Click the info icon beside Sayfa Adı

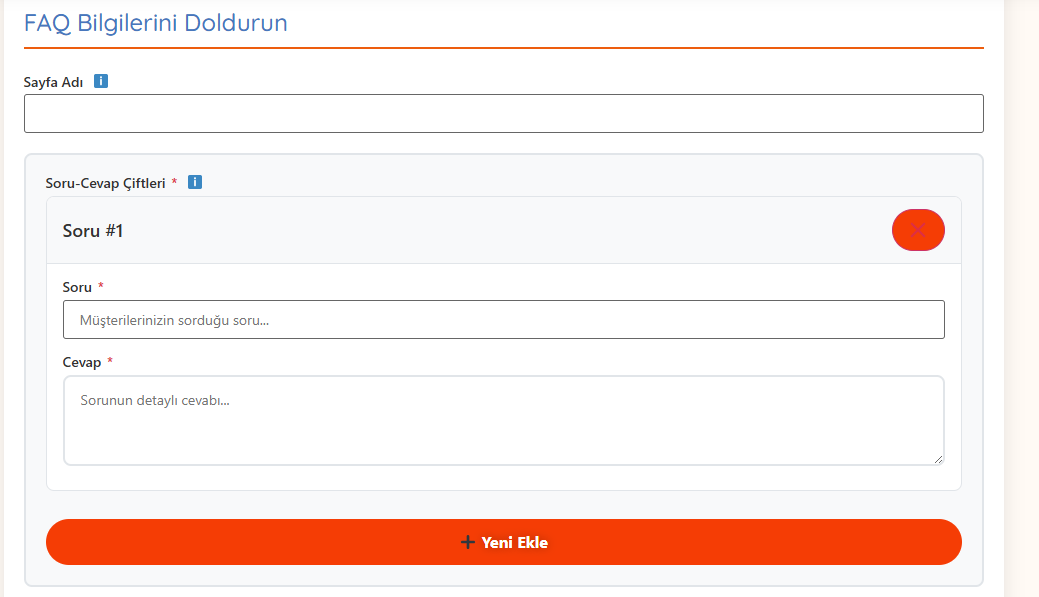(x=101, y=81)
